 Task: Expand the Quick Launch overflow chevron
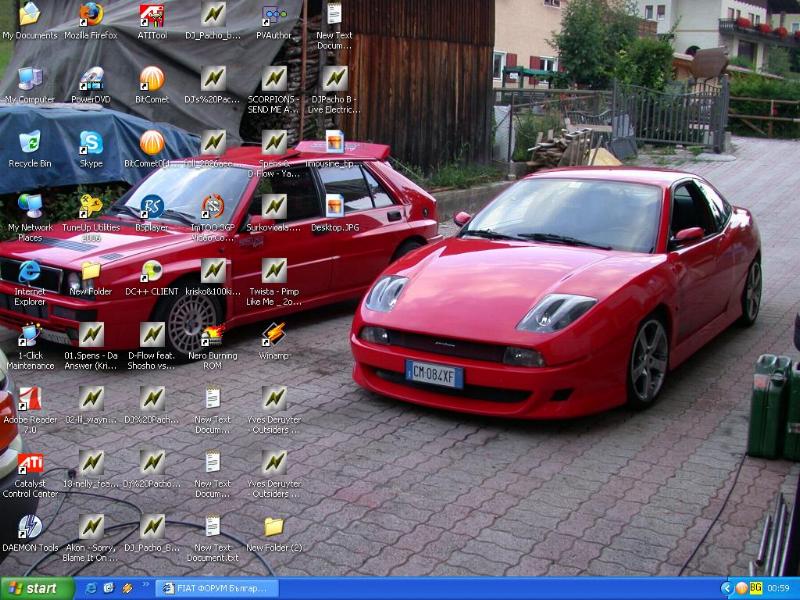pos(146,585)
